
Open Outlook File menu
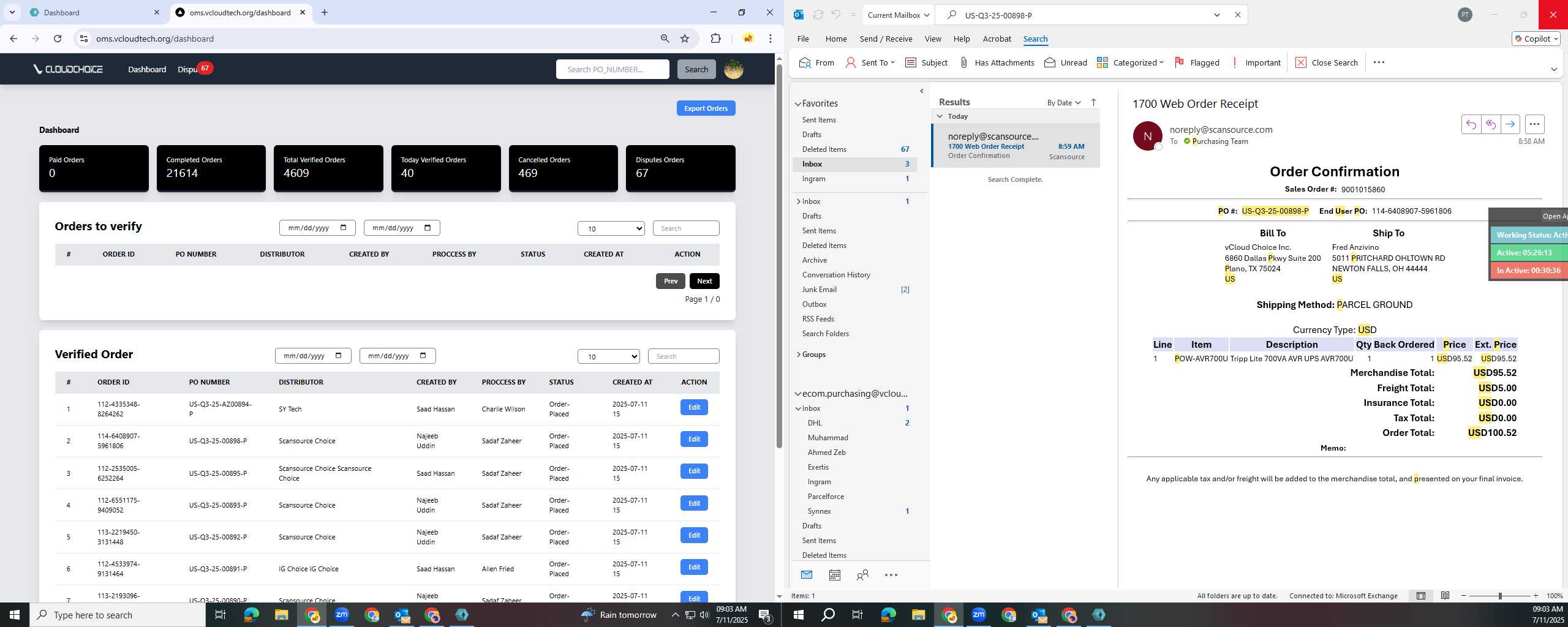802,39
